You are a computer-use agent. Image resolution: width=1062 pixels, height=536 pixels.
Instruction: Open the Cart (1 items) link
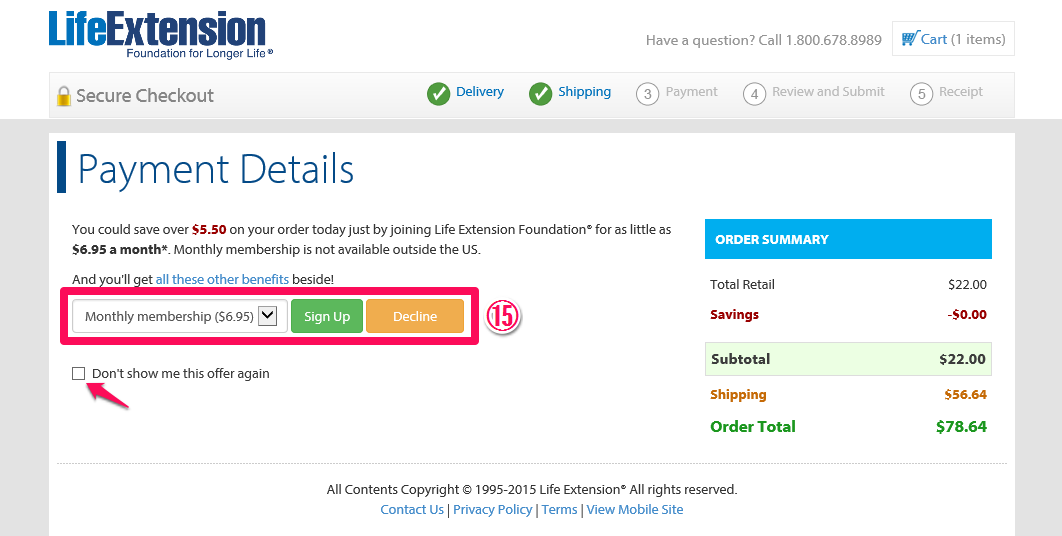[962, 39]
